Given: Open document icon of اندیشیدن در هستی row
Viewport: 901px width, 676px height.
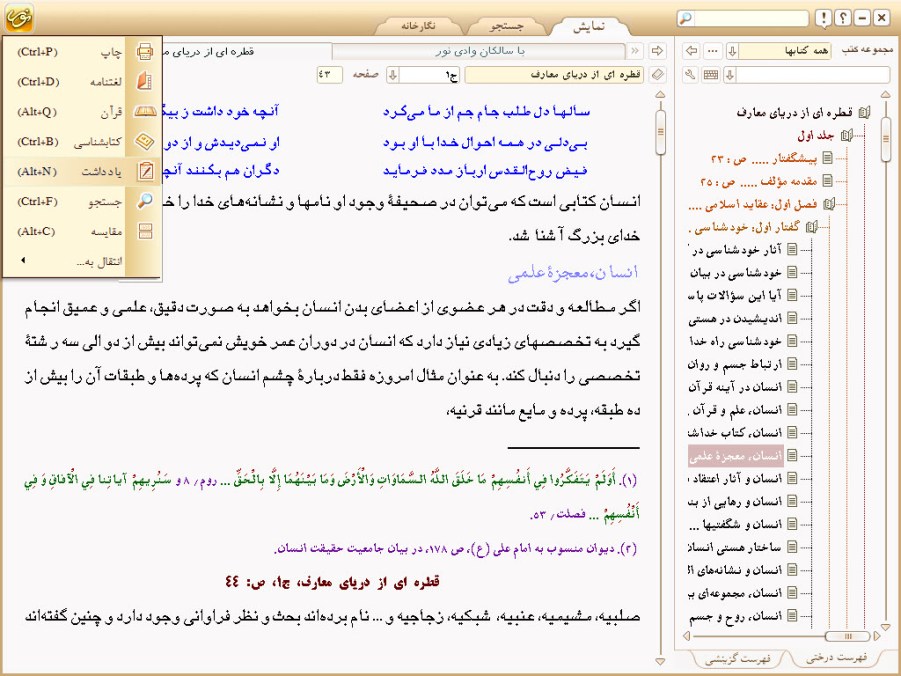Looking at the screenshot, I should tap(792, 318).
